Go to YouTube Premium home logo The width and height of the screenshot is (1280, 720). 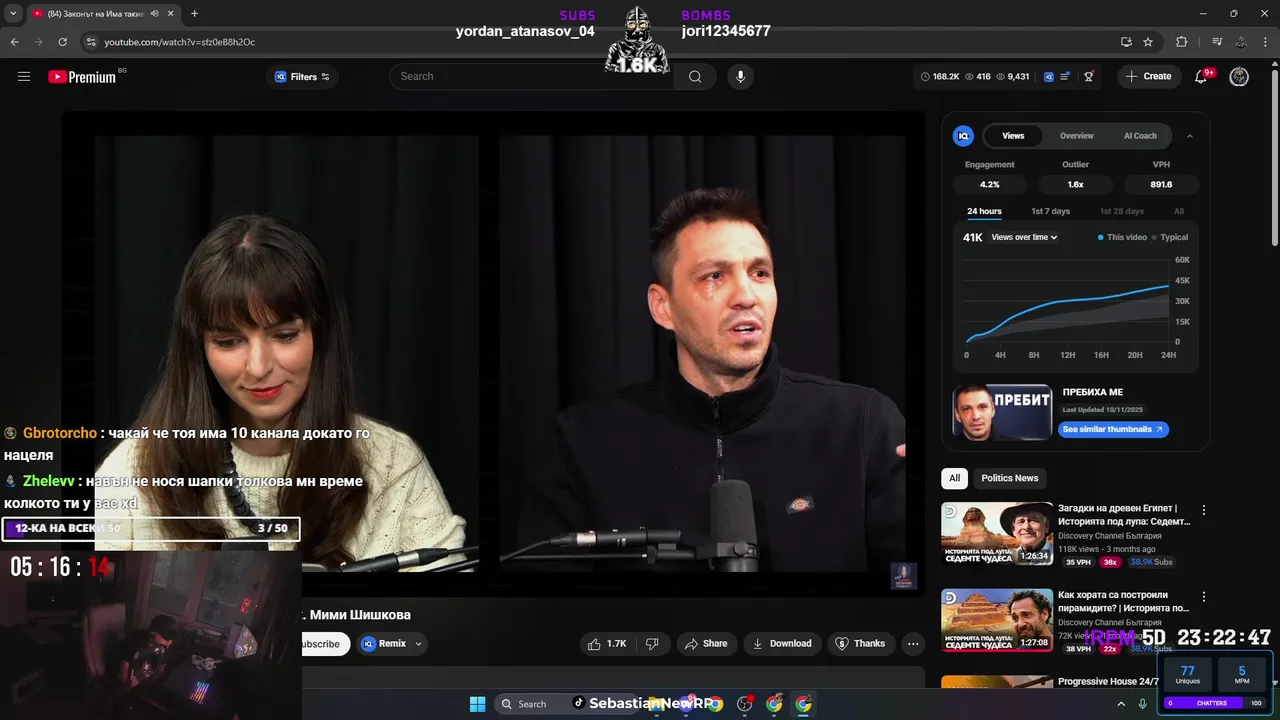(x=84, y=76)
